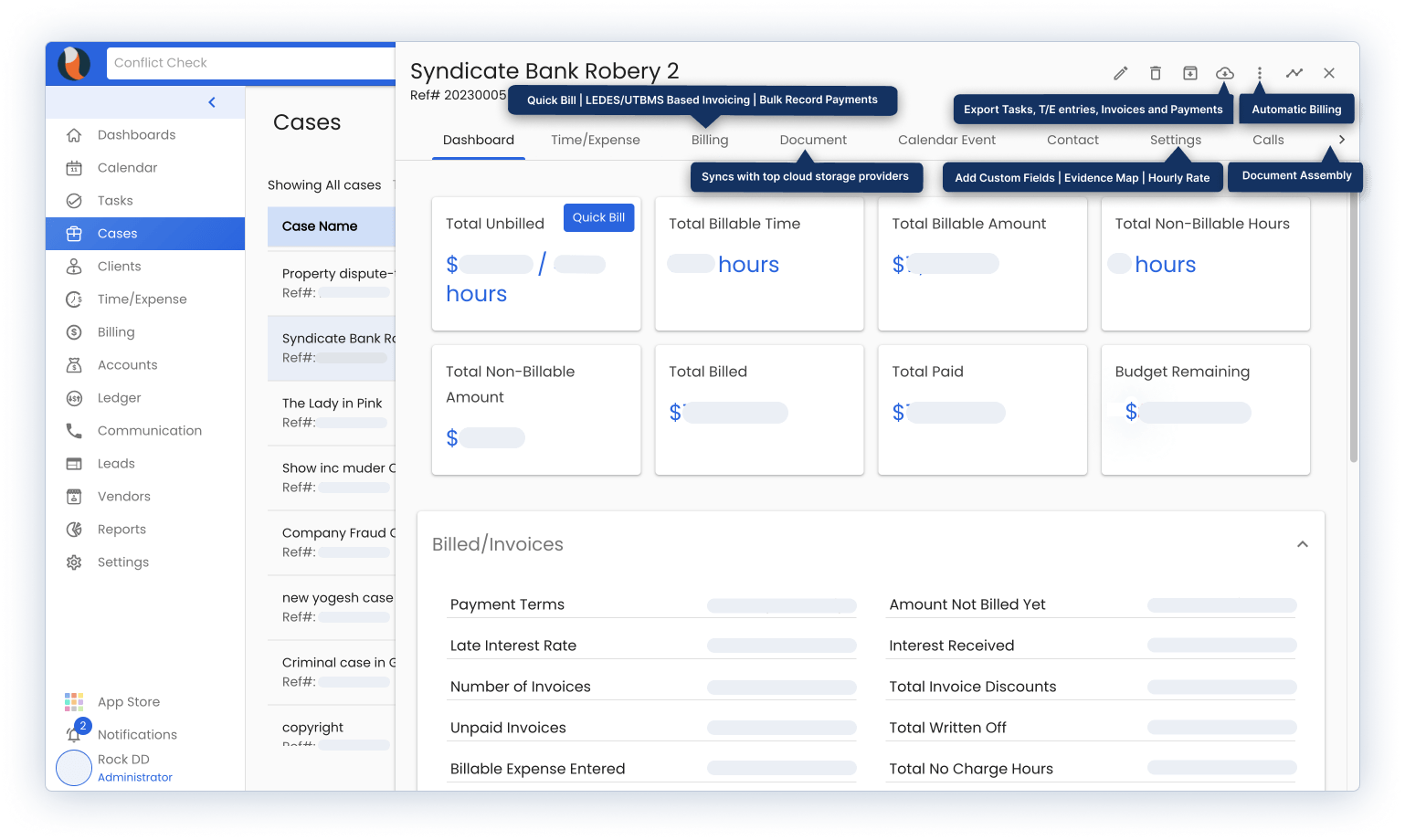This screenshot has height=840, width=1405.
Task: Open the Time/Expense tab
Action: click(596, 140)
